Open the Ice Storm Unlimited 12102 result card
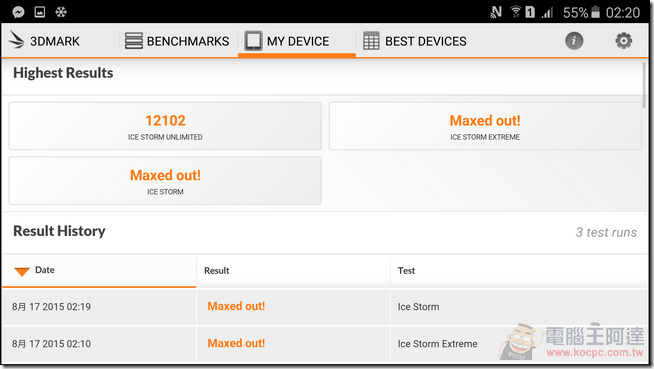Viewport: 654px width, 369px height. pyautogui.click(x=165, y=126)
